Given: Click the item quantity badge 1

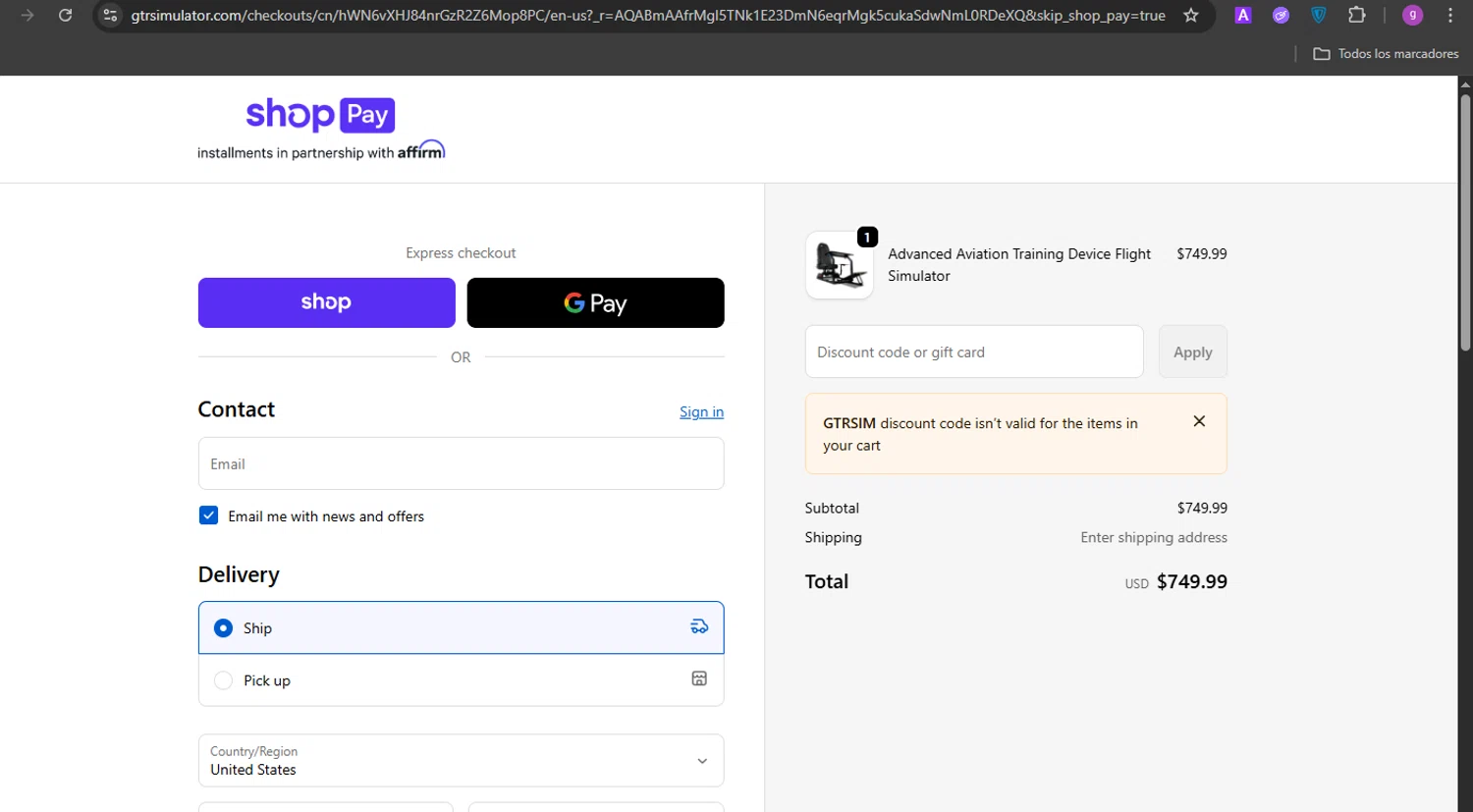Looking at the screenshot, I should click(x=867, y=238).
